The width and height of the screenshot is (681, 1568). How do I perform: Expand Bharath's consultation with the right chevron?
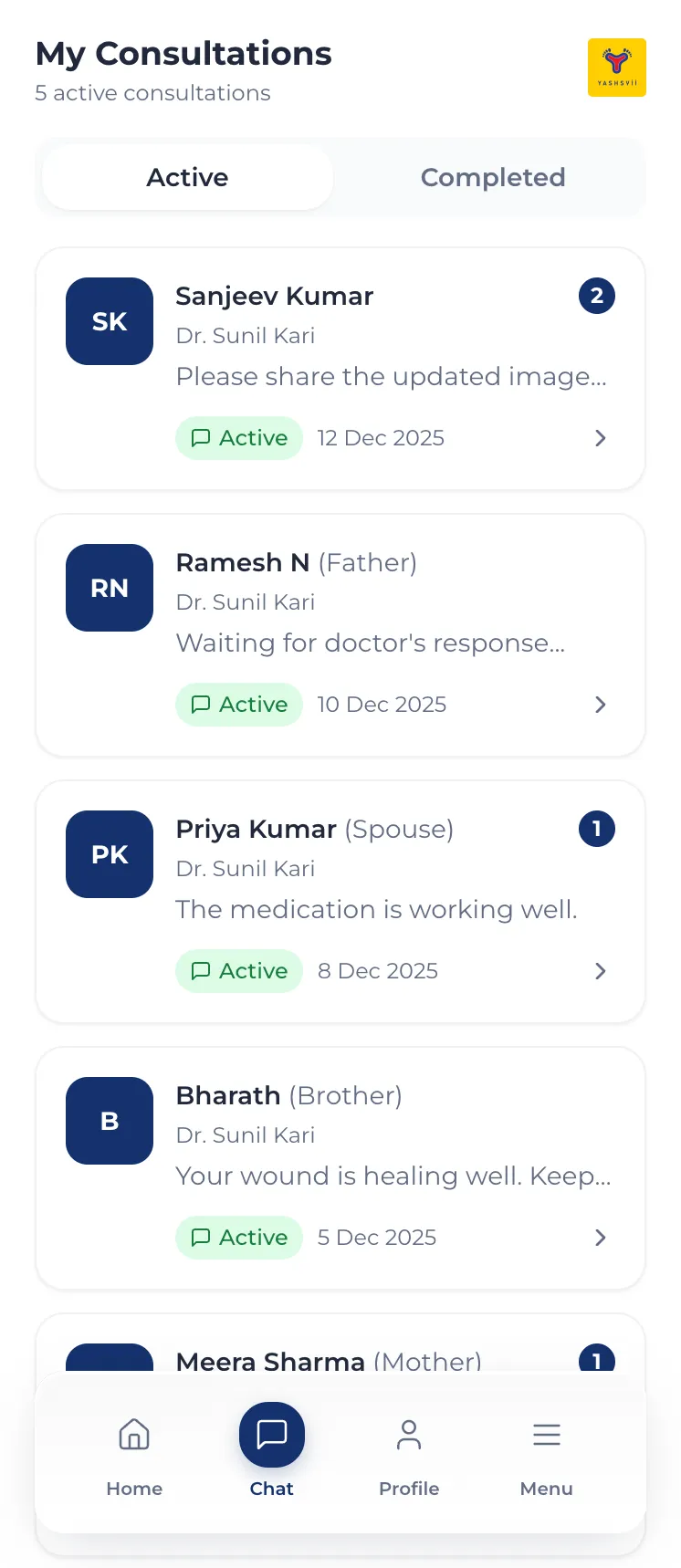click(x=600, y=1238)
